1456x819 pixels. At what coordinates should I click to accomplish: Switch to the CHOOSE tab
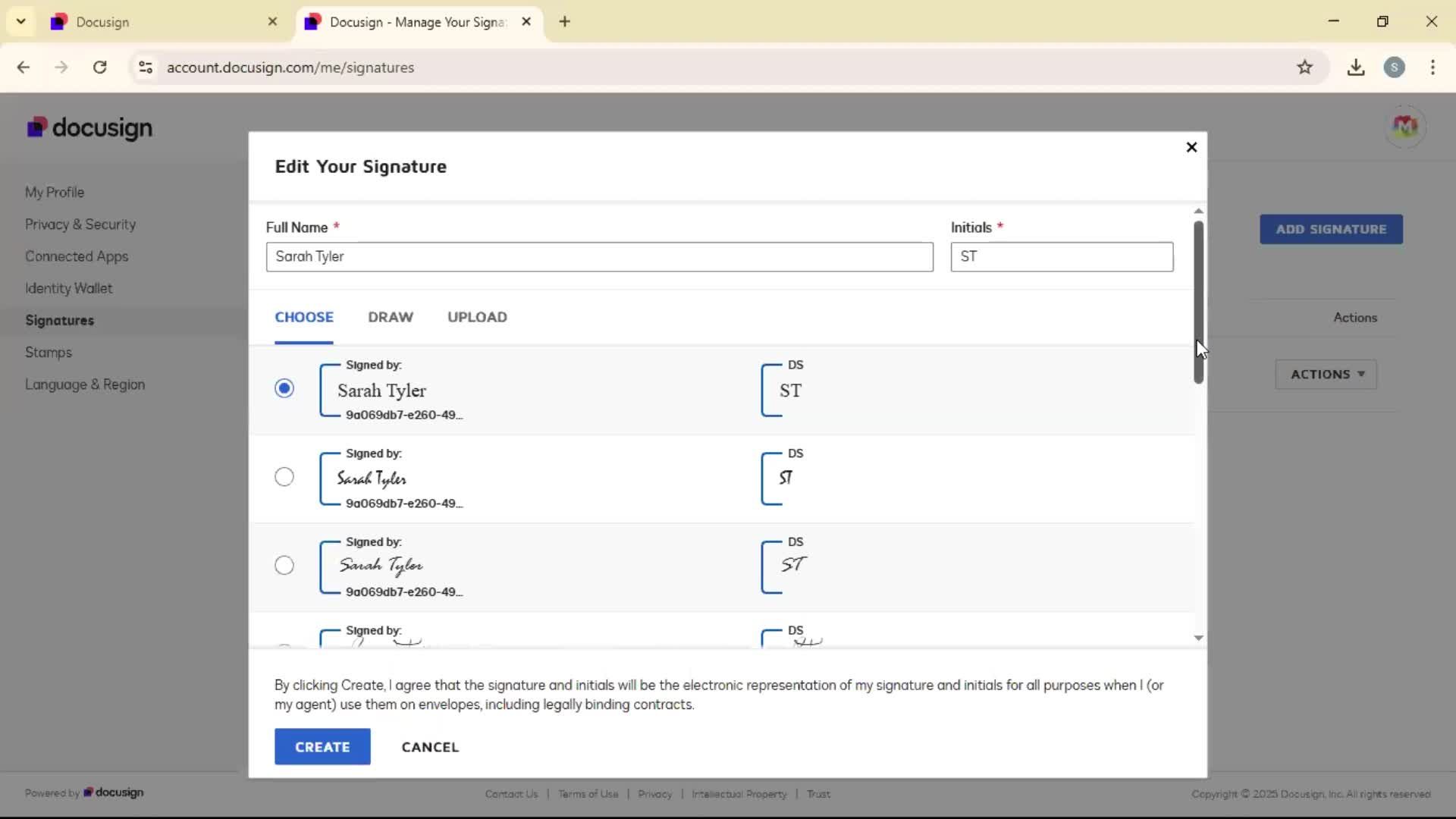coord(304,318)
